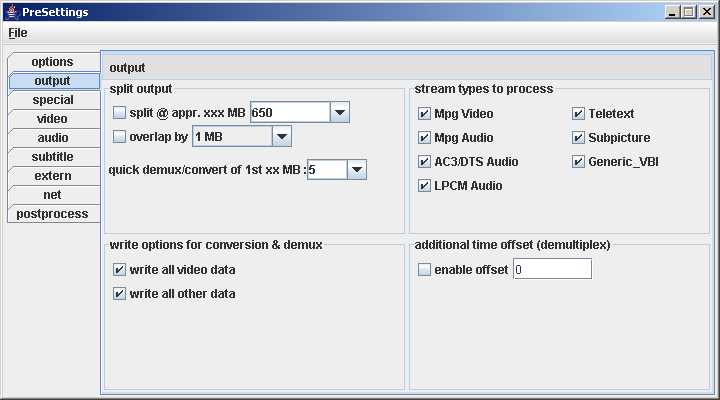
Task: Uncheck Mpg Video stream type
Action: tap(424, 114)
